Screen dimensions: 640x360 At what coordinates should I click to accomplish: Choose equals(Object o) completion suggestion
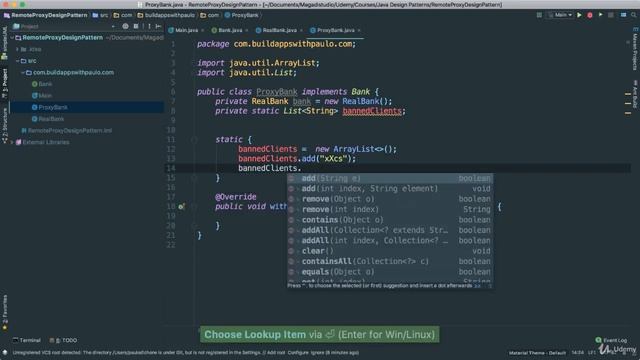390,272
